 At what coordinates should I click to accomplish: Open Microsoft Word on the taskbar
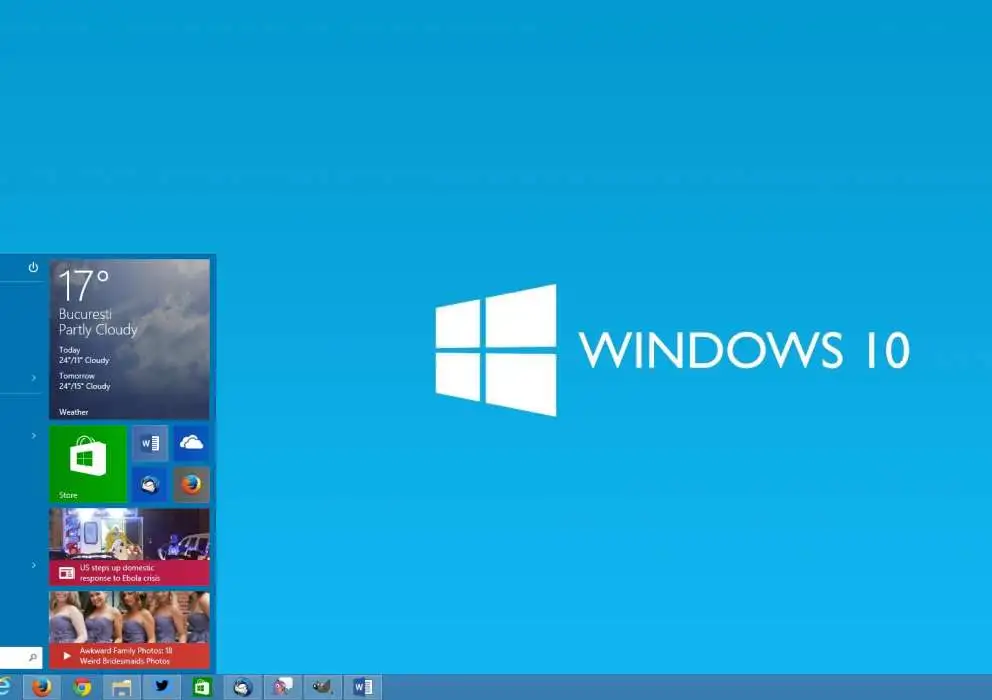(x=363, y=687)
